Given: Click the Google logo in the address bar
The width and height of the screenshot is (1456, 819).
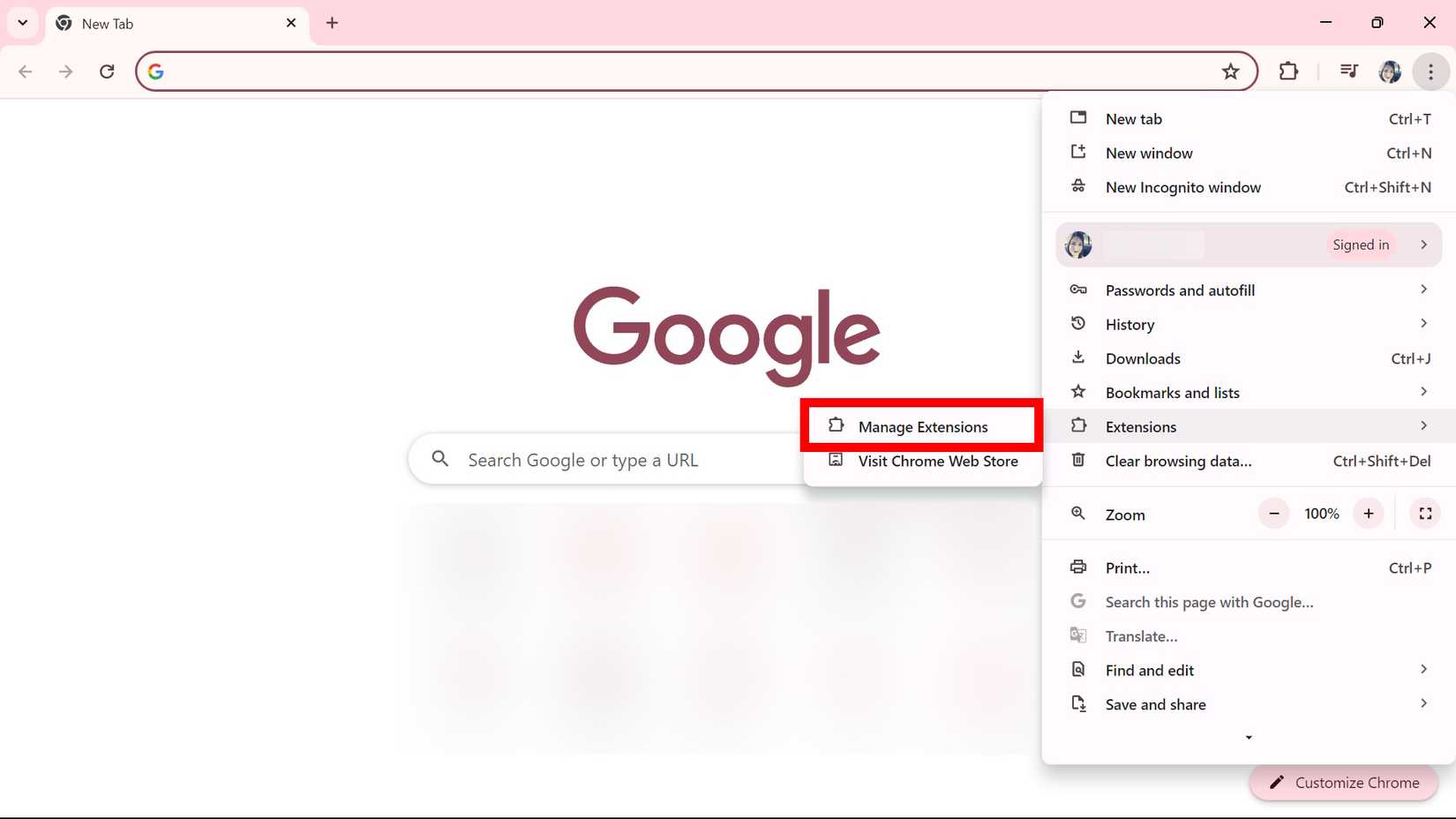Looking at the screenshot, I should coord(156,71).
